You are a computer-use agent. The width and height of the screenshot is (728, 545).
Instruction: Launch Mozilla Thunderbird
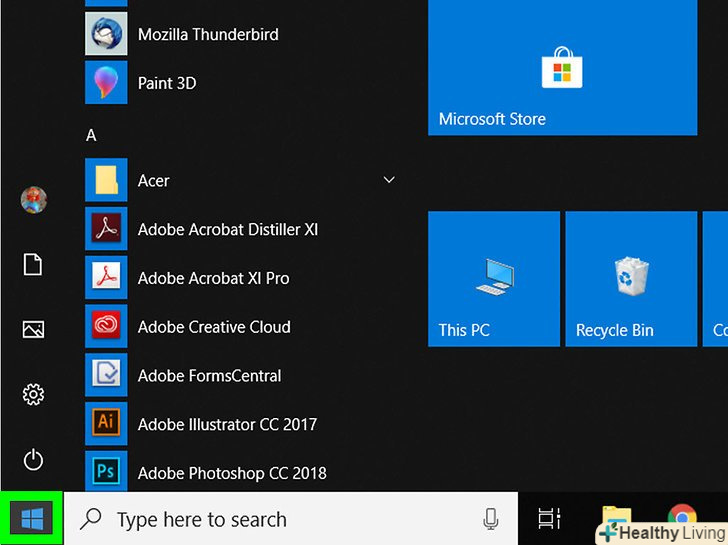pos(207,34)
